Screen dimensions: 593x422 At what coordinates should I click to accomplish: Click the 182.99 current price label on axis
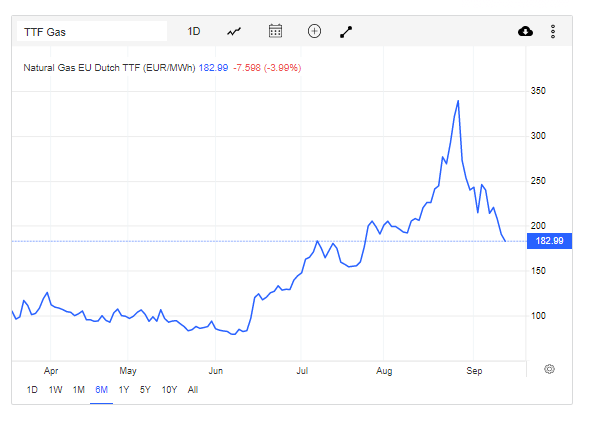(549, 241)
